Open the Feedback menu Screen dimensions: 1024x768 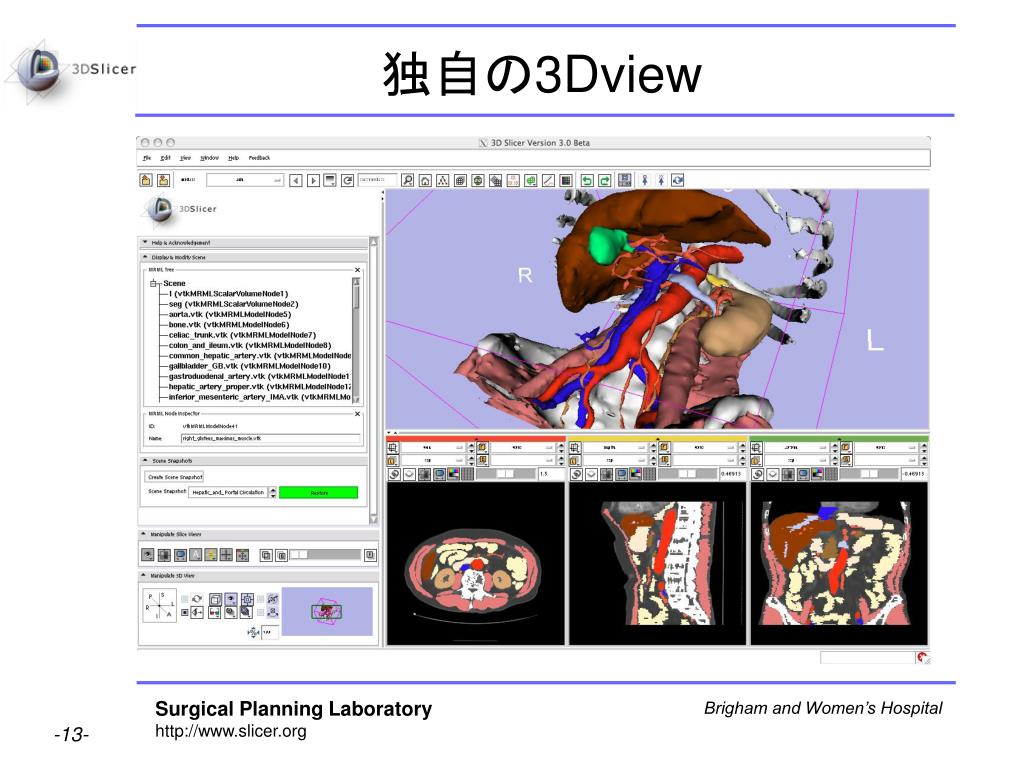click(x=259, y=158)
